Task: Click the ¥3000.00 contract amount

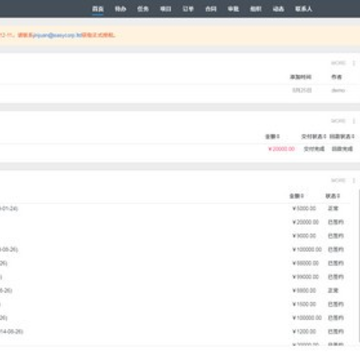Action: pyautogui.click(x=304, y=236)
